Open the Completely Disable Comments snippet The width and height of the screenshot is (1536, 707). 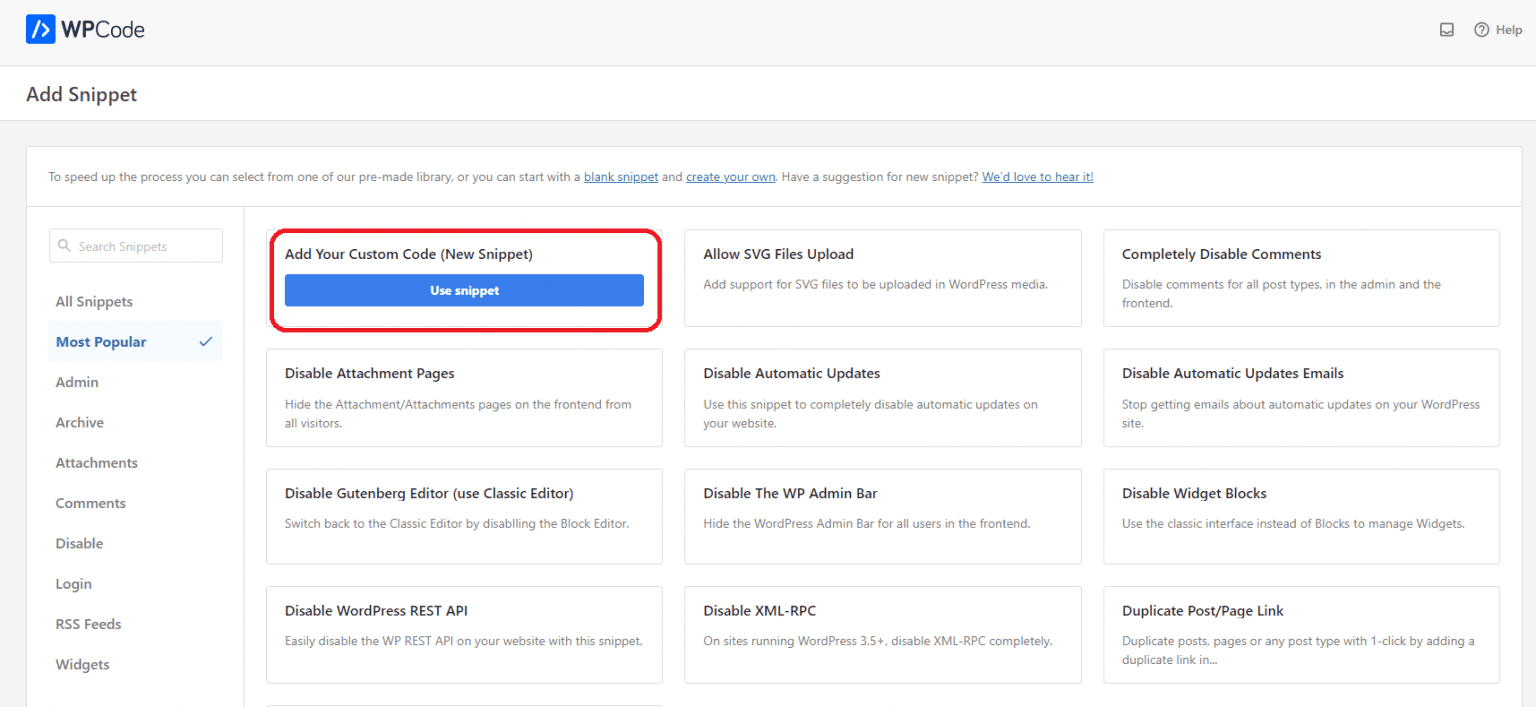tap(1300, 278)
